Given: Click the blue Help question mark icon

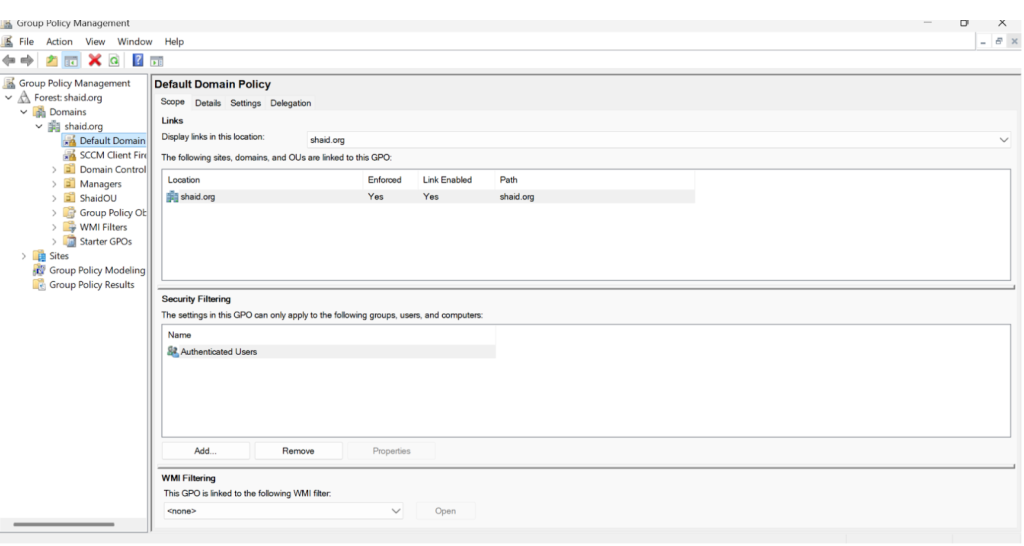Looking at the screenshot, I should click(x=138, y=61).
